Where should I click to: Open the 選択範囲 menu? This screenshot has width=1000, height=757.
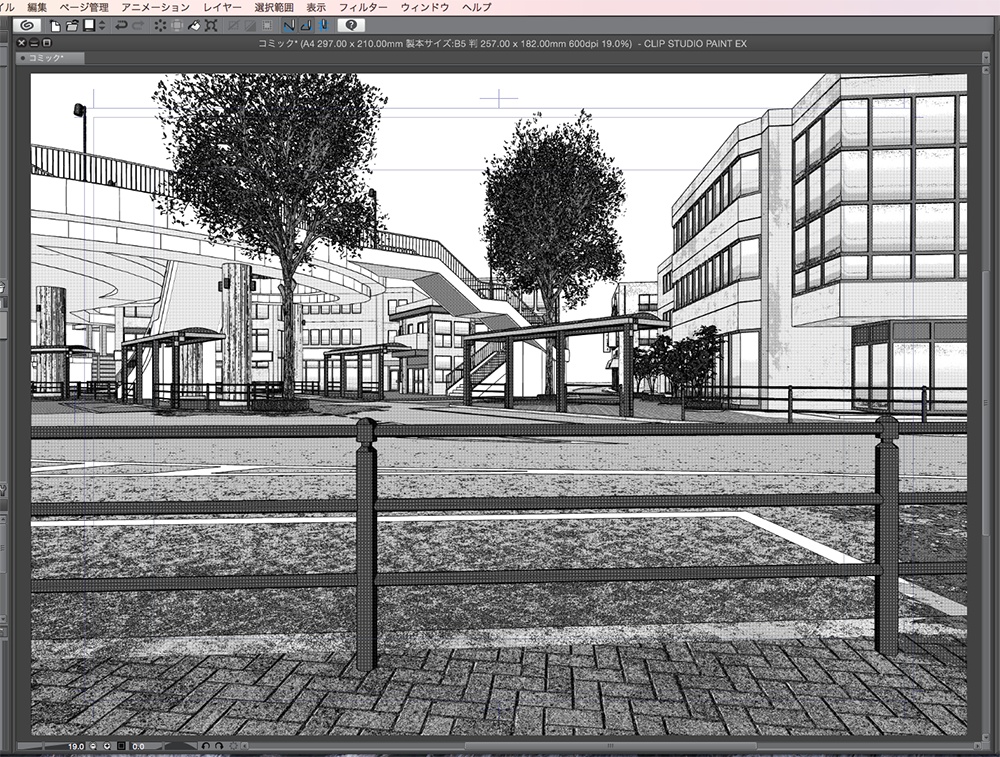tap(274, 7)
